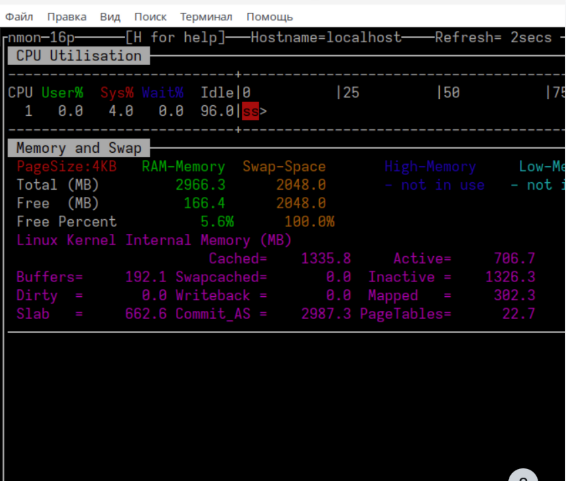Click the Cached value 1335.8
The width and height of the screenshot is (566, 481).
point(326,258)
